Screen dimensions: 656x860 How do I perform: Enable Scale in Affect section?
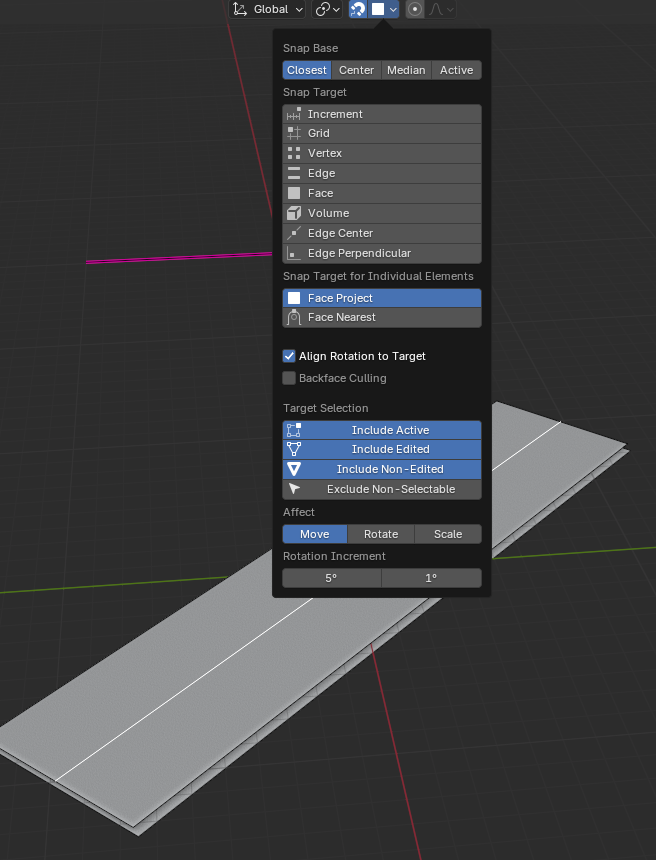click(448, 534)
